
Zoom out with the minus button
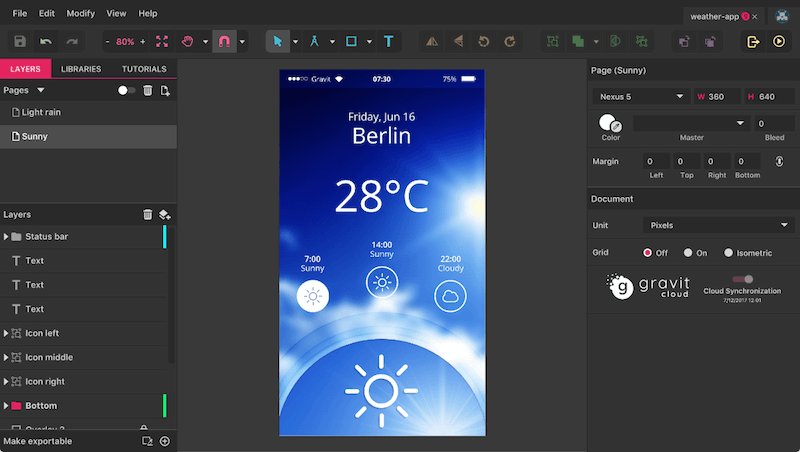click(x=107, y=42)
